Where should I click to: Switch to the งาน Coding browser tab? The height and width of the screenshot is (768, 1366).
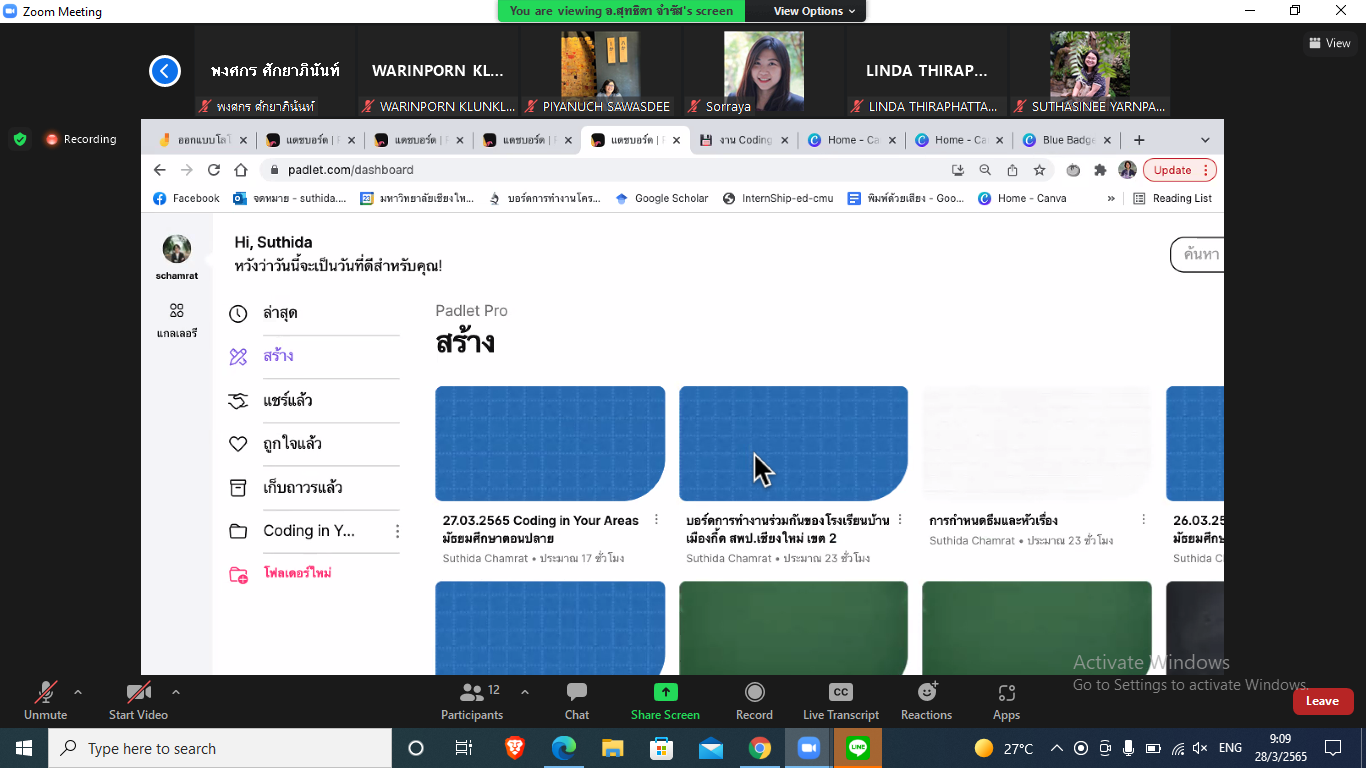coord(743,140)
